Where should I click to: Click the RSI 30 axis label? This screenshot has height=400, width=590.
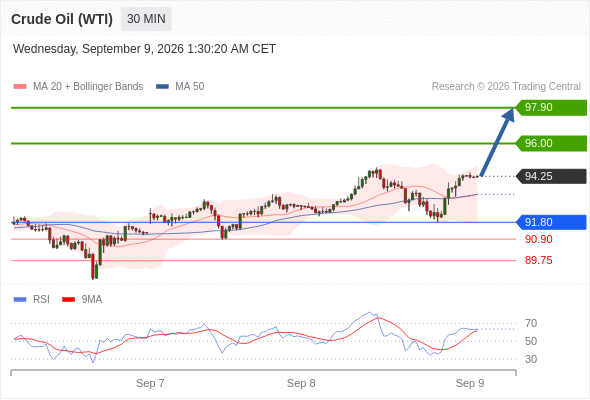[531, 359]
